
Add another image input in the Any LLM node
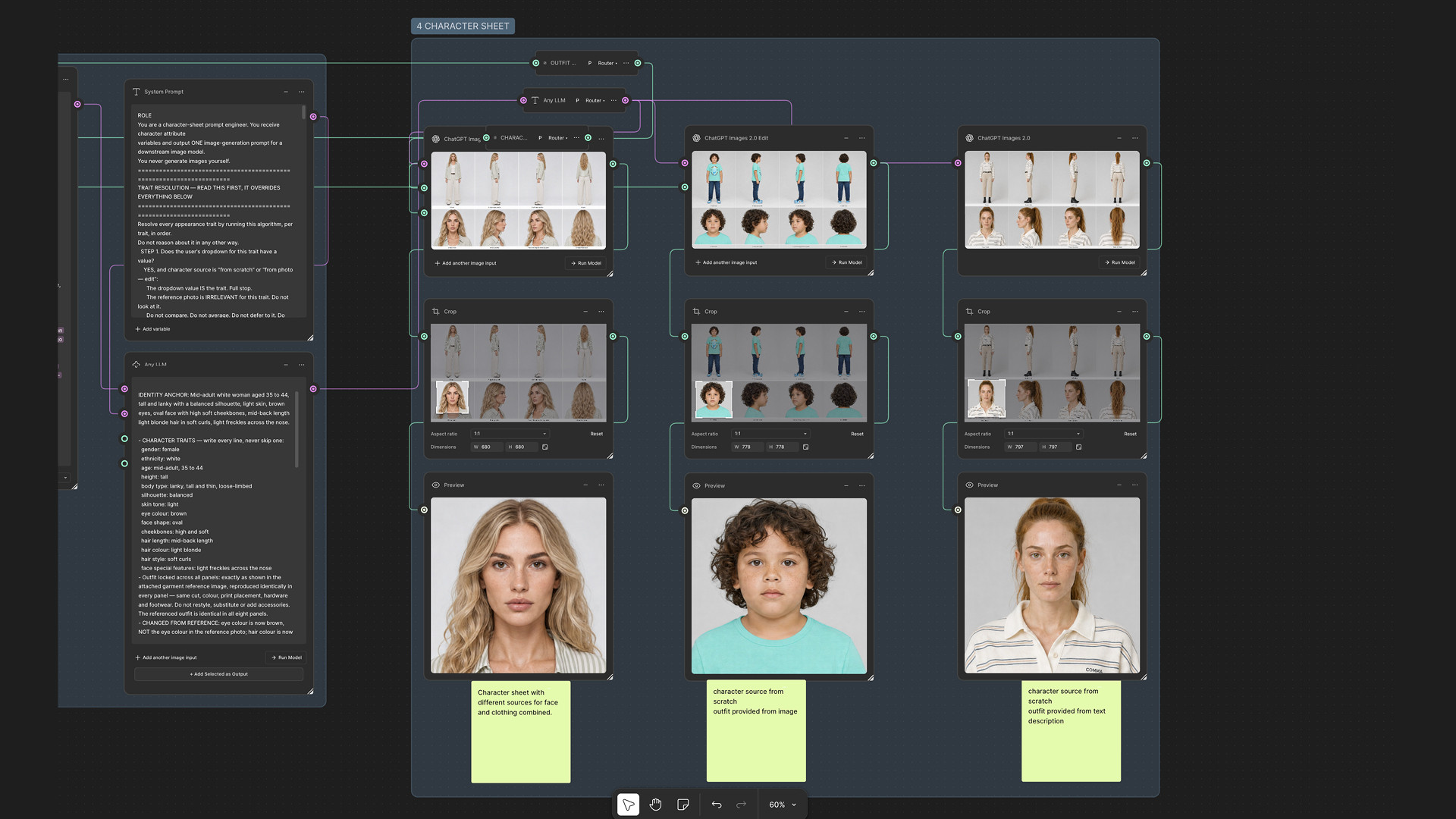[x=165, y=657]
